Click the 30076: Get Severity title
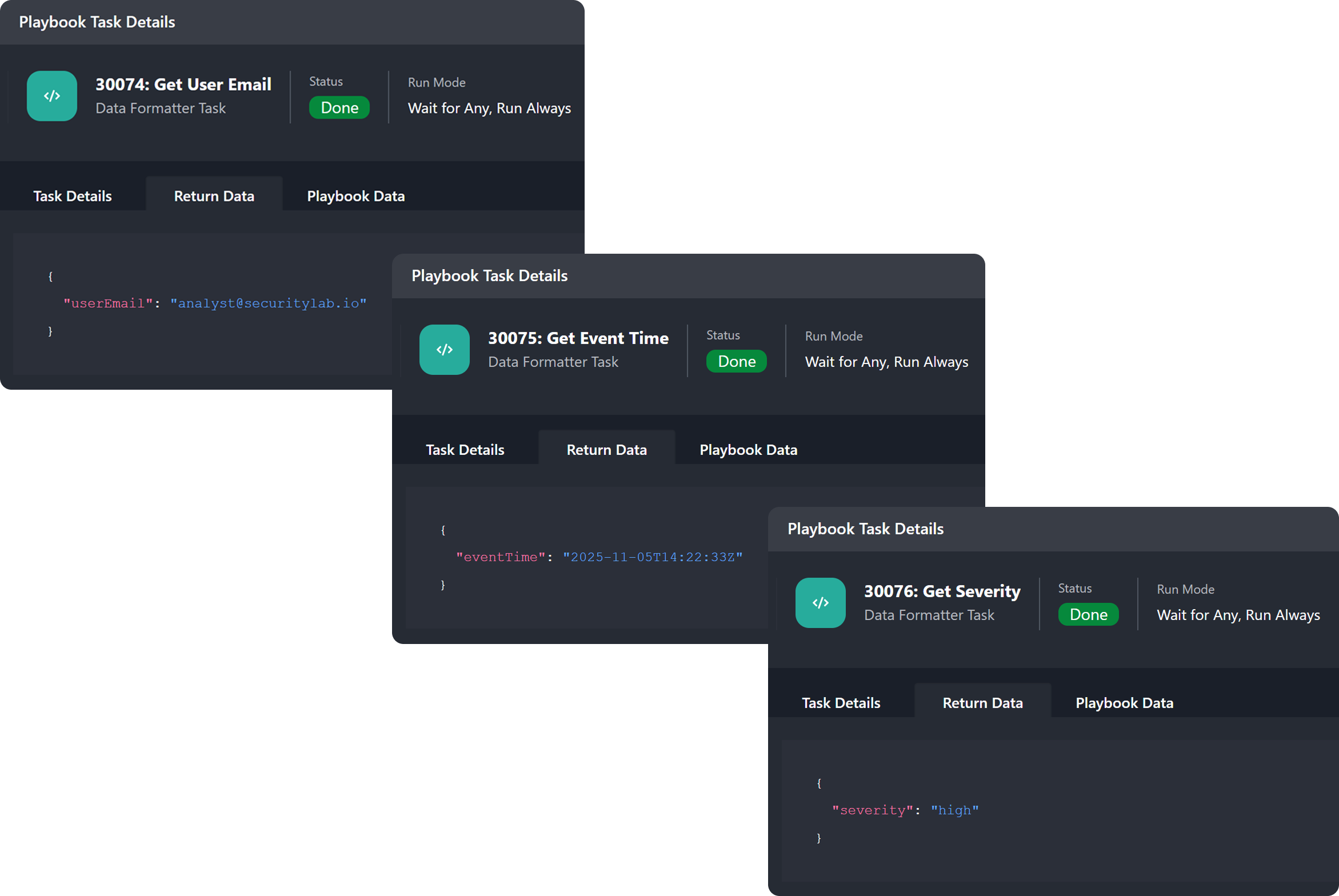The image size is (1339, 896). click(x=942, y=591)
